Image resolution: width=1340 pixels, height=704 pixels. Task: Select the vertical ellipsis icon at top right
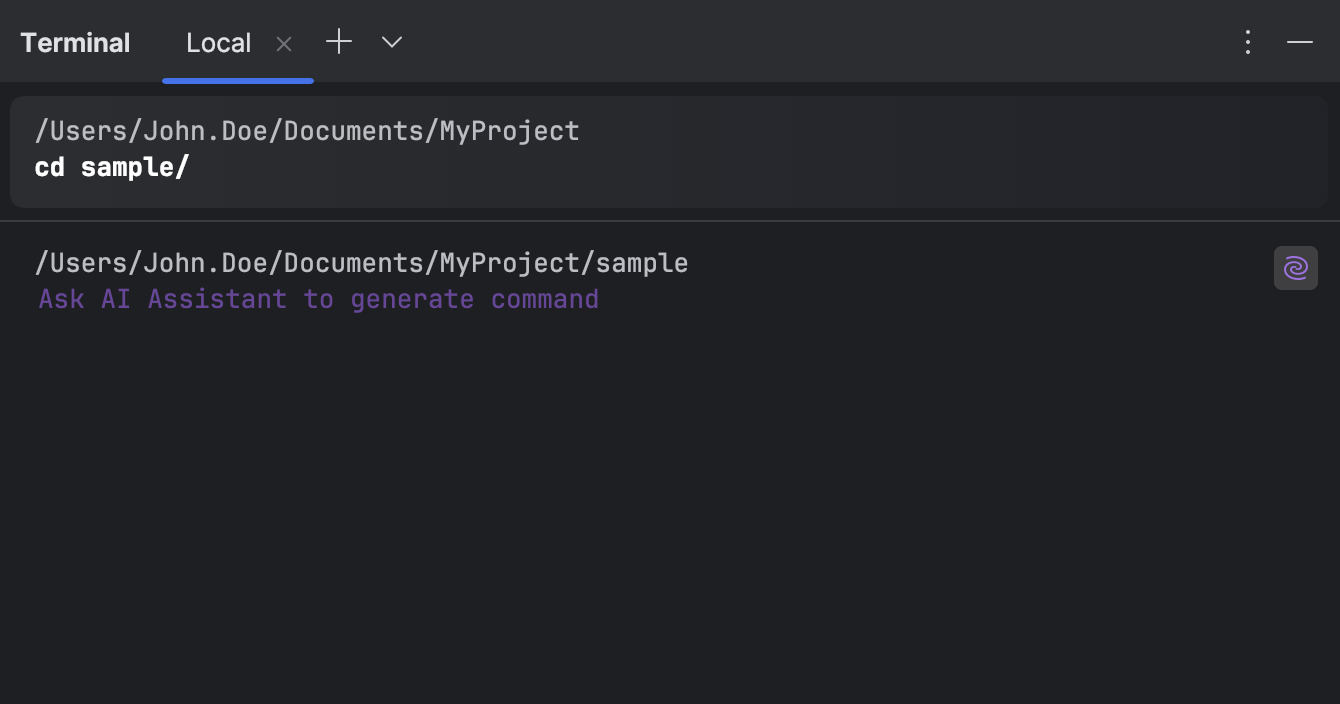tap(1247, 42)
